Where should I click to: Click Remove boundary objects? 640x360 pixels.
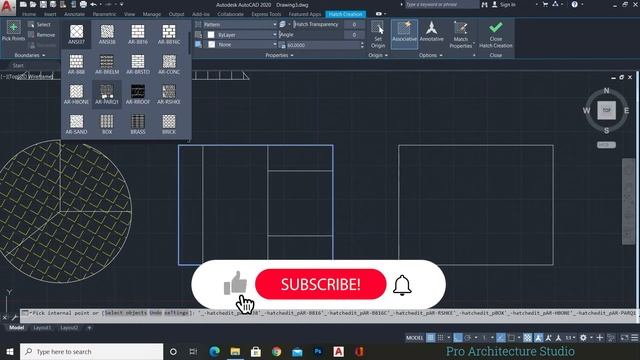(41, 35)
